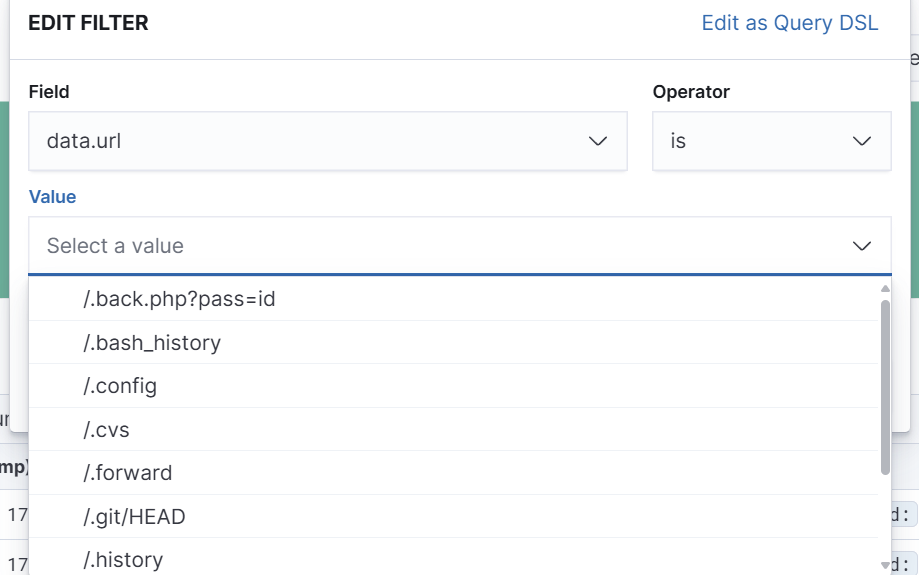Click Edit as Query DSL link
The width and height of the screenshot is (919, 575).
(789, 23)
